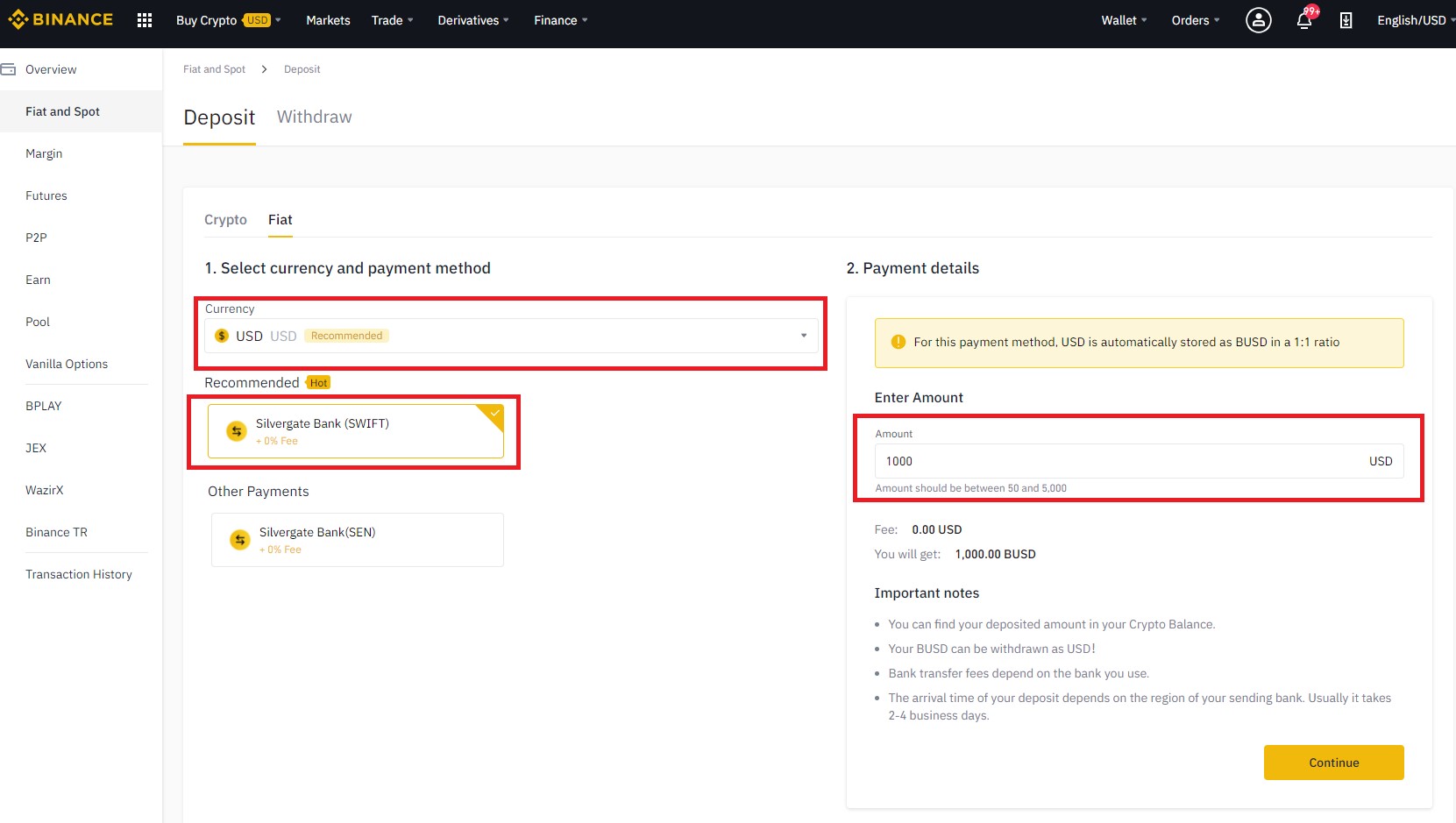Screen dimensions: 1456x823
Task: Expand the Orders menu
Action: pos(1196,20)
